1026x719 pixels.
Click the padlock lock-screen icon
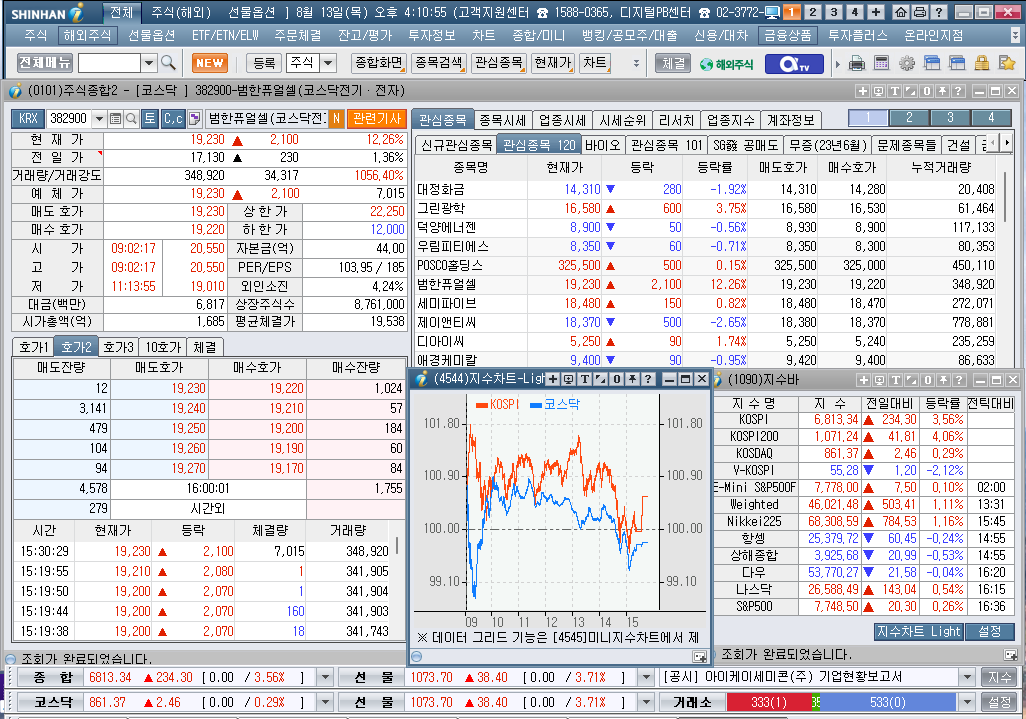[982, 63]
